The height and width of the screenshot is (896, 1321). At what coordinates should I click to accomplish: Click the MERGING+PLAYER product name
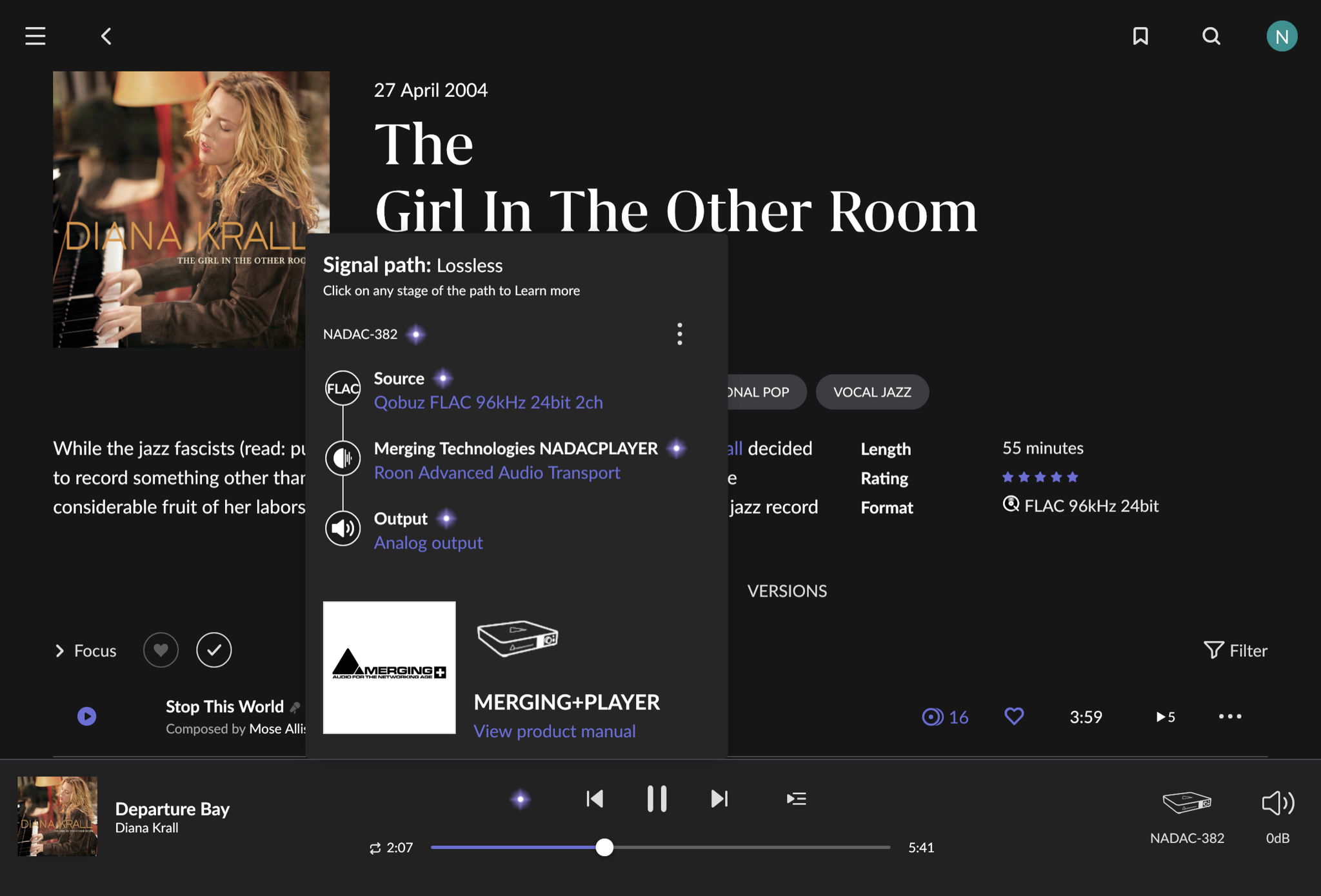pos(567,702)
